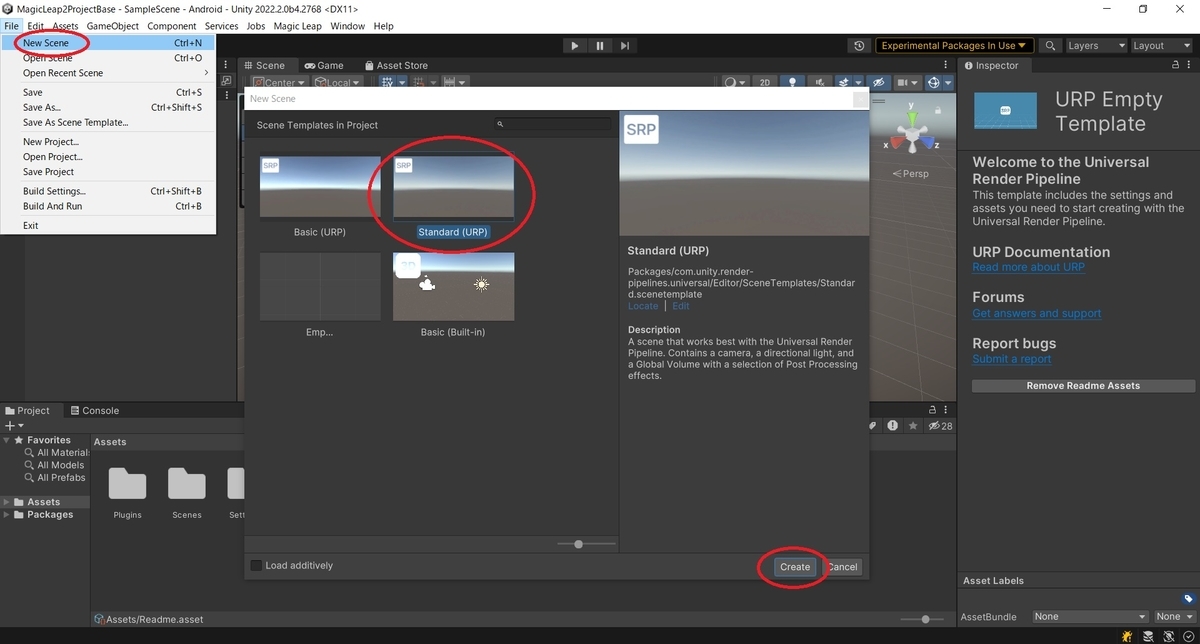The width and height of the screenshot is (1200, 644).
Task: Toggle hidden packages count eye icon showing 28
Action: [940, 425]
